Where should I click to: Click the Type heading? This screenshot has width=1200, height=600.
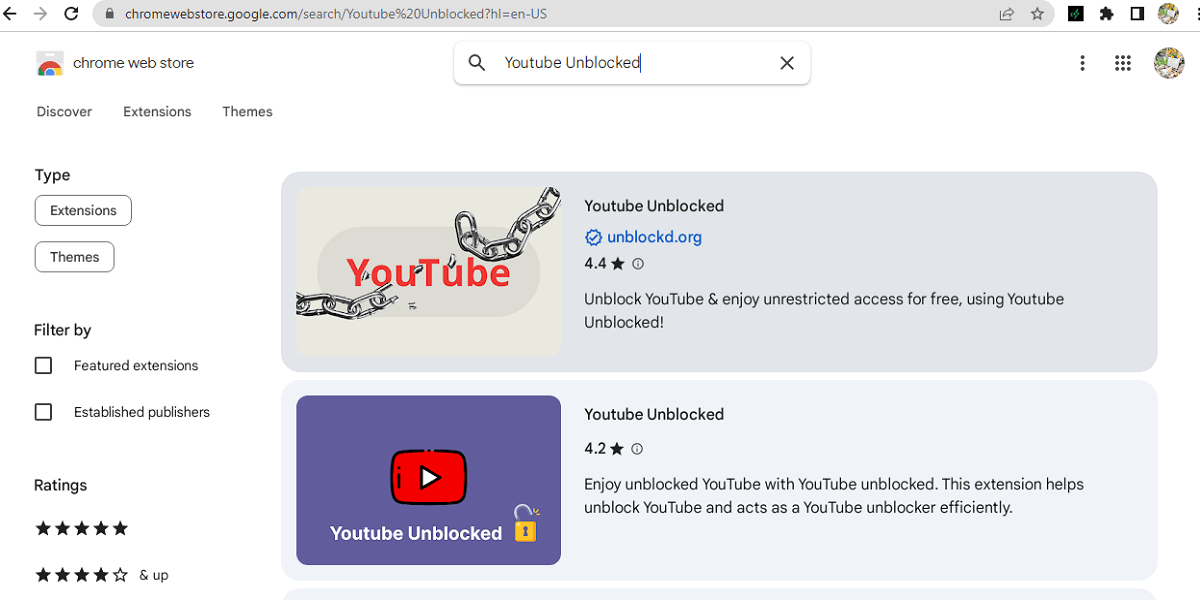point(53,175)
